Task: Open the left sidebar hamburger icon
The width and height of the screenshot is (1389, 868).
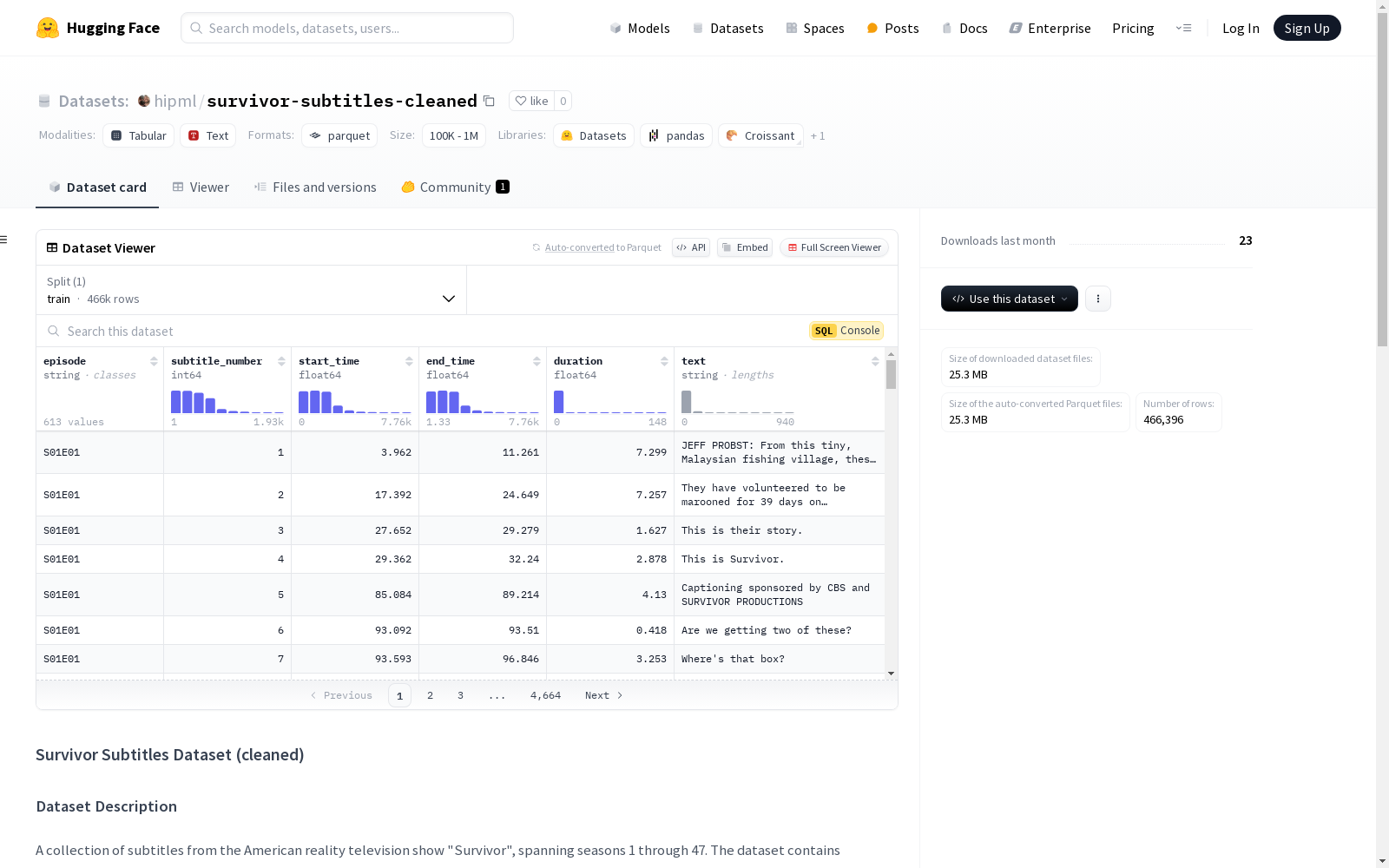Action: 4,240
